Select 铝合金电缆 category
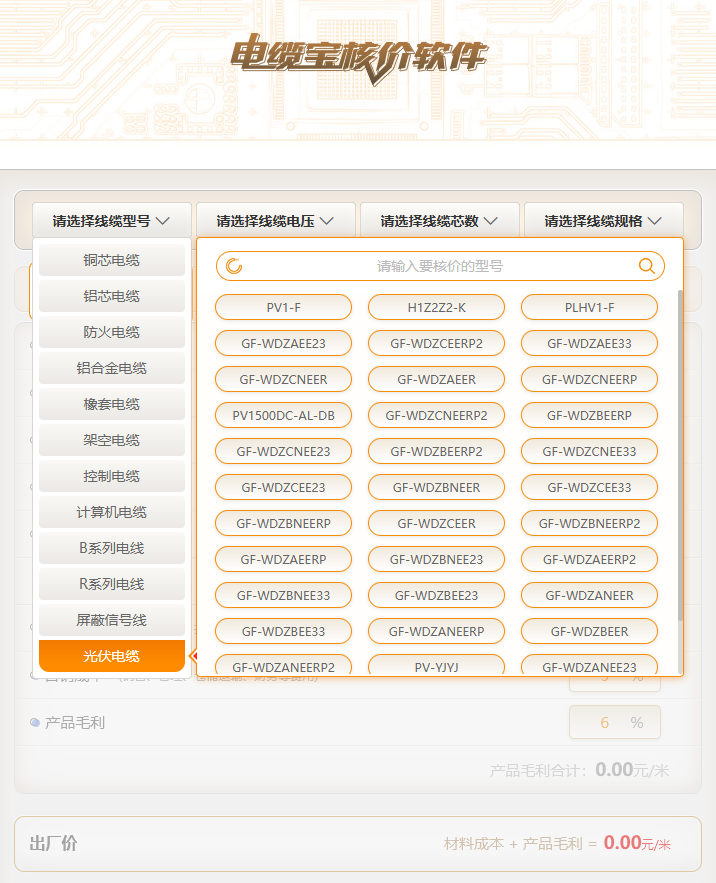716x883 pixels. tap(112, 368)
